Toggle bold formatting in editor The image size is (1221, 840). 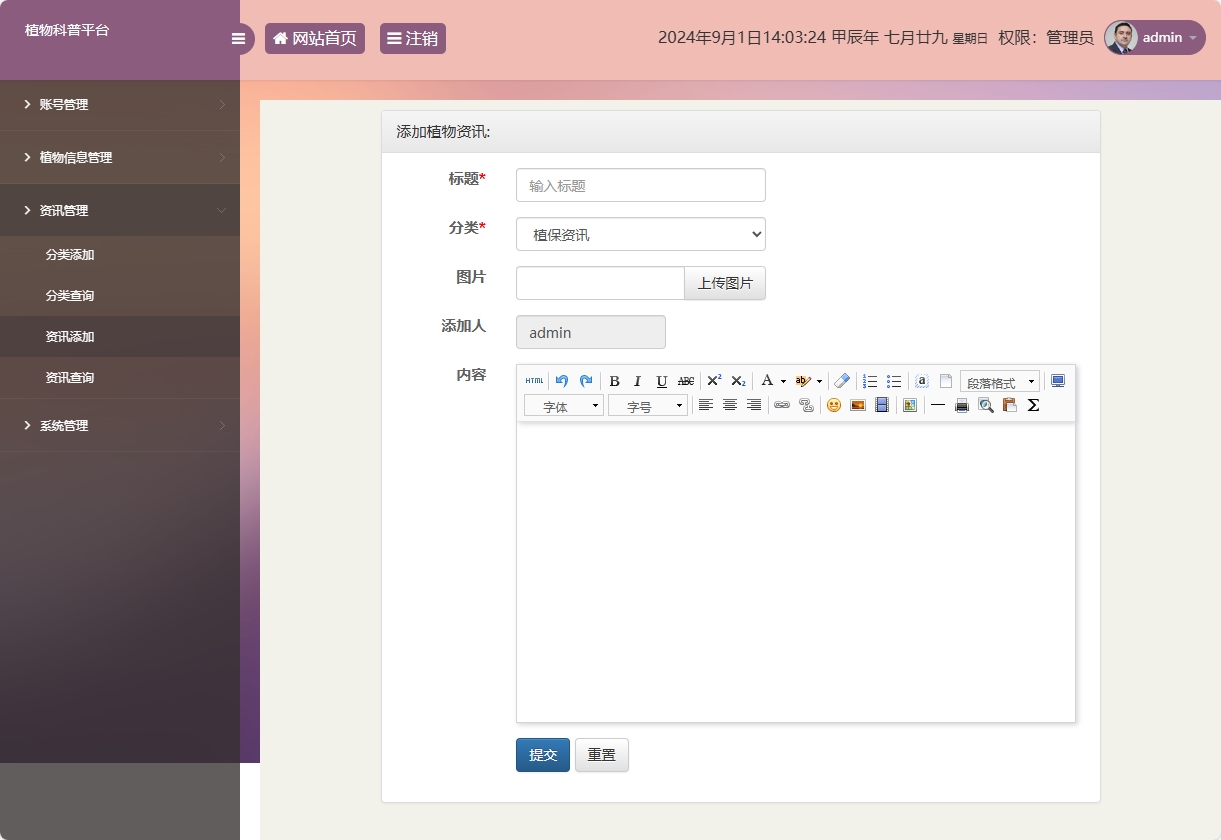point(614,381)
